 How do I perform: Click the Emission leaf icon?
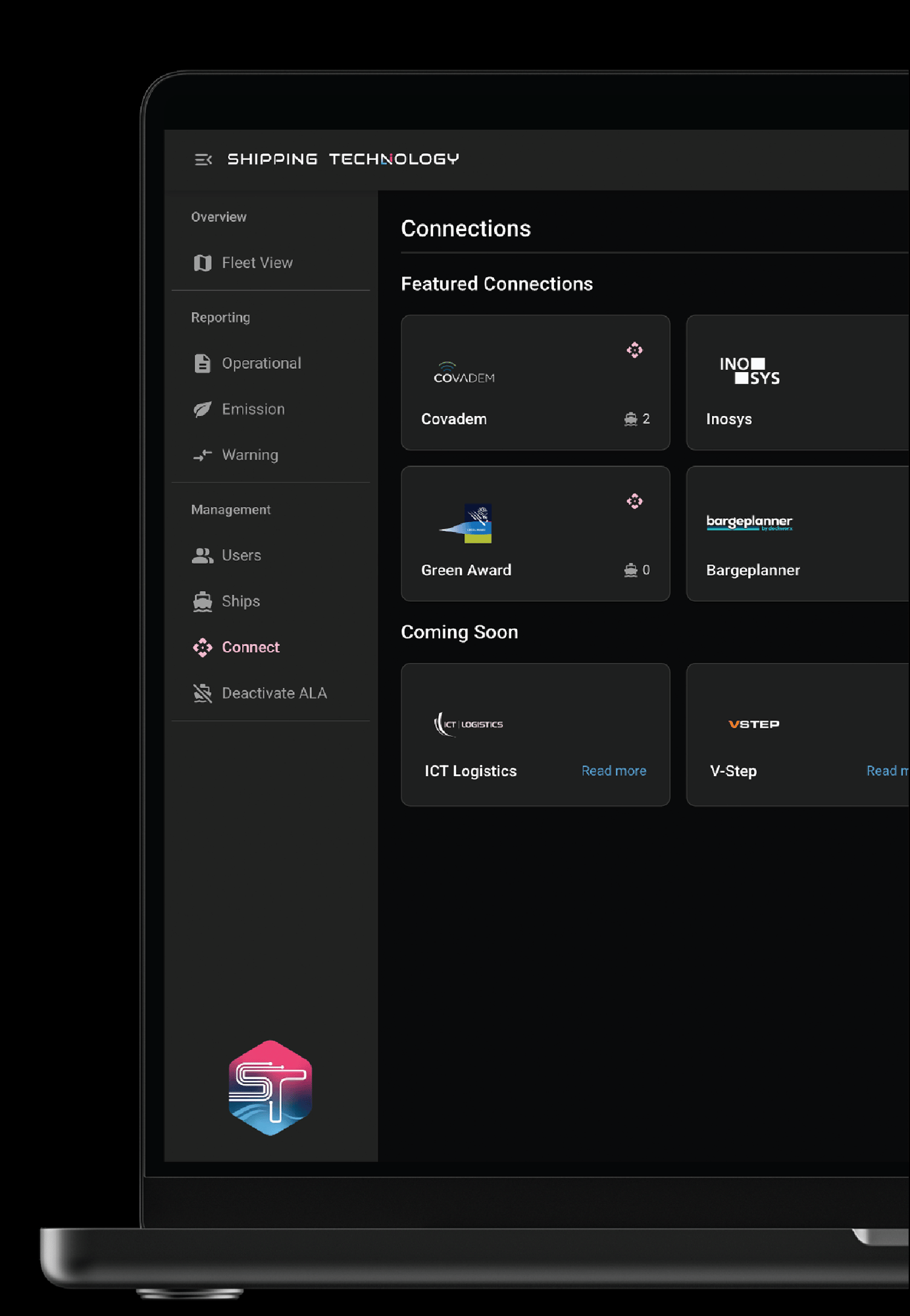tap(203, 409)
